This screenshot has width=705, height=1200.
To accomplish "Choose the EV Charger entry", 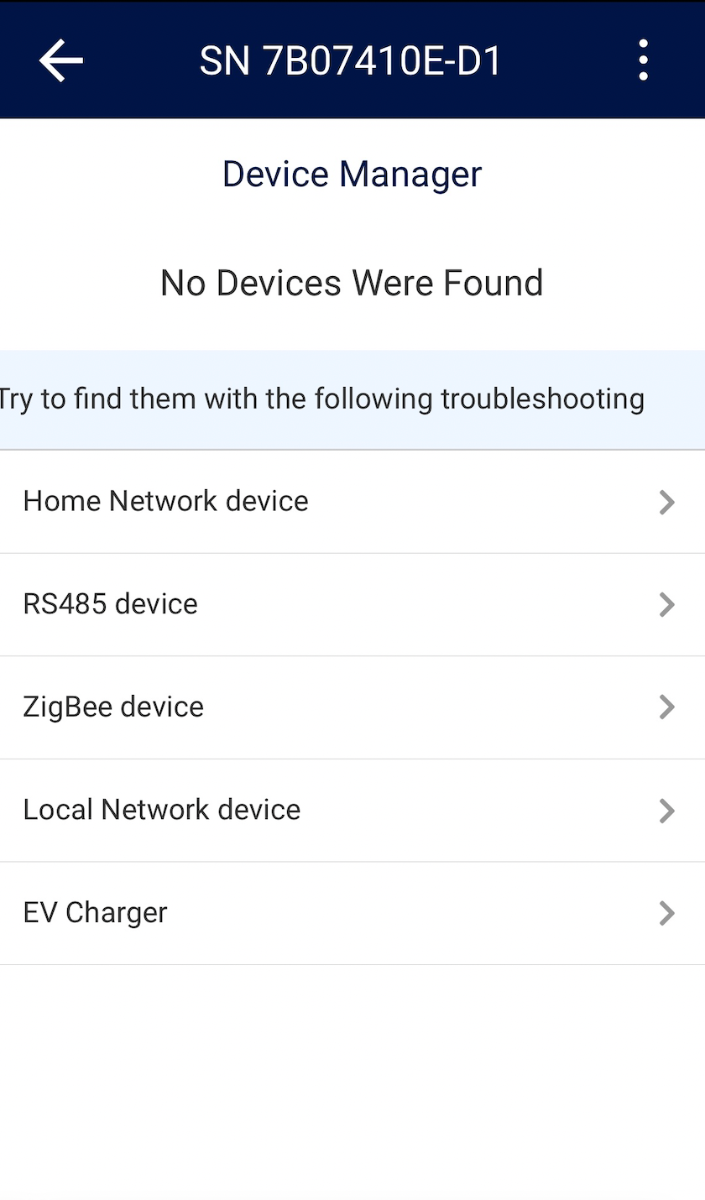I will coord(352,913).
